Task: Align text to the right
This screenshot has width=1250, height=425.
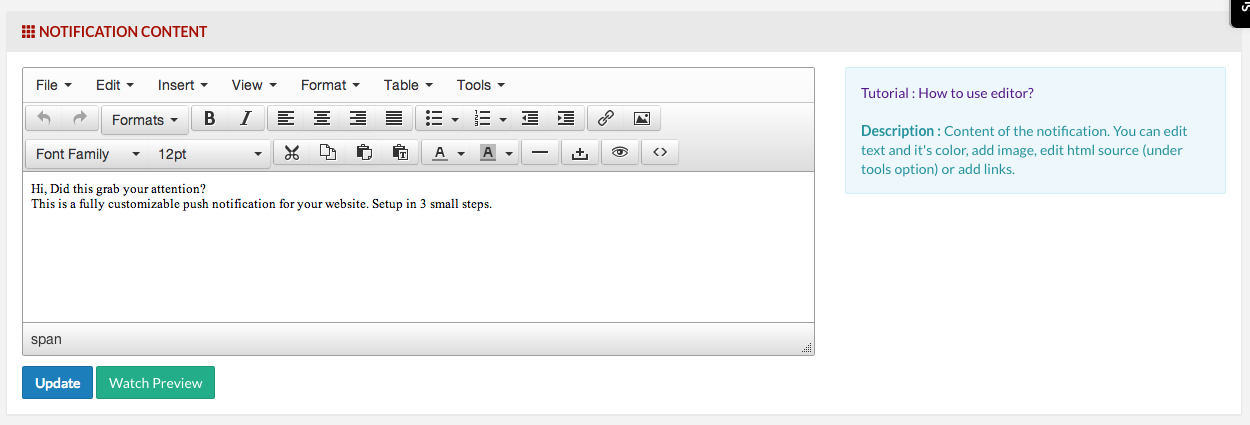Action: click(358, 119)
